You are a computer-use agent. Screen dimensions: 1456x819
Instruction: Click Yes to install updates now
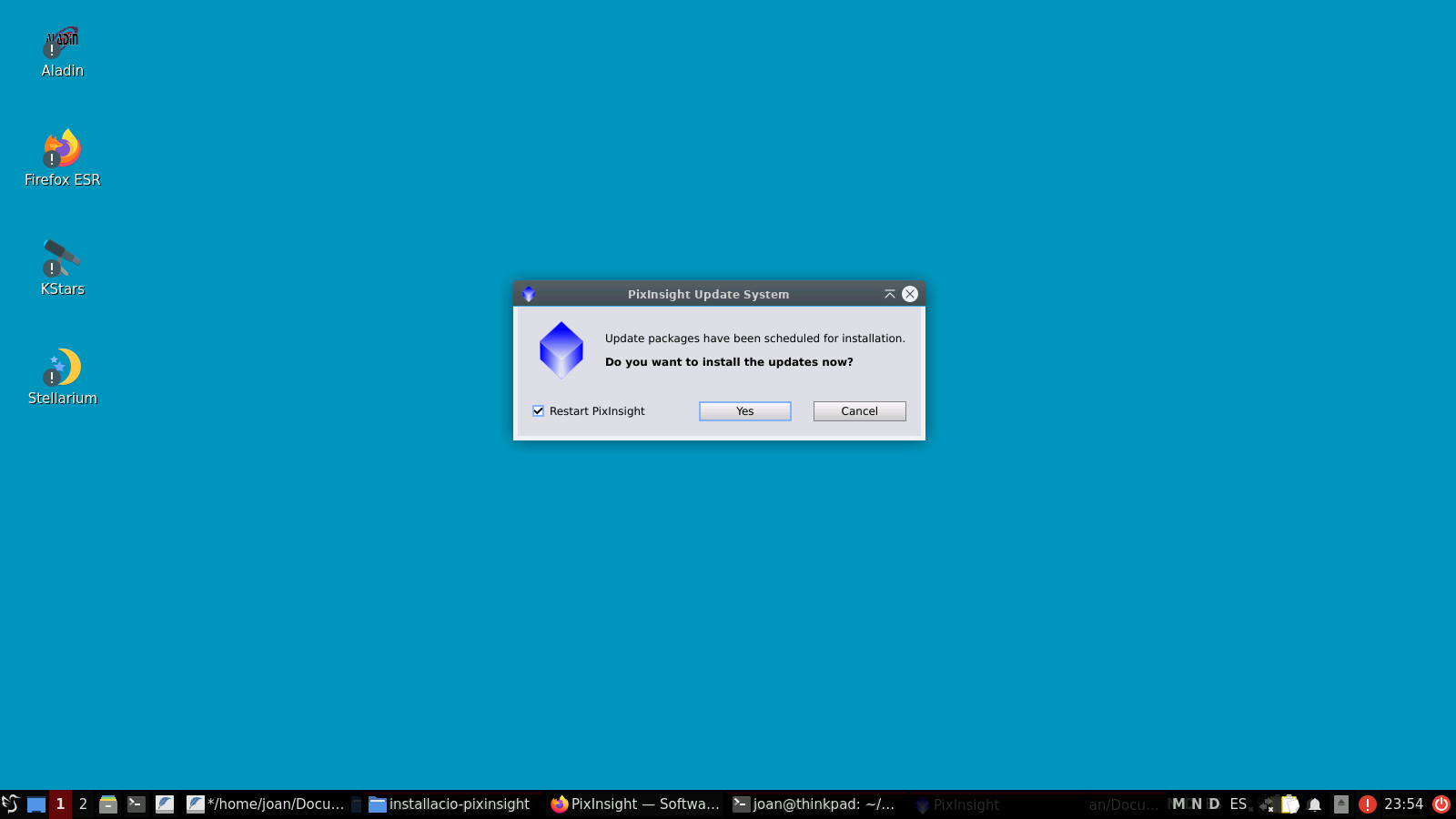coord(744,411)
